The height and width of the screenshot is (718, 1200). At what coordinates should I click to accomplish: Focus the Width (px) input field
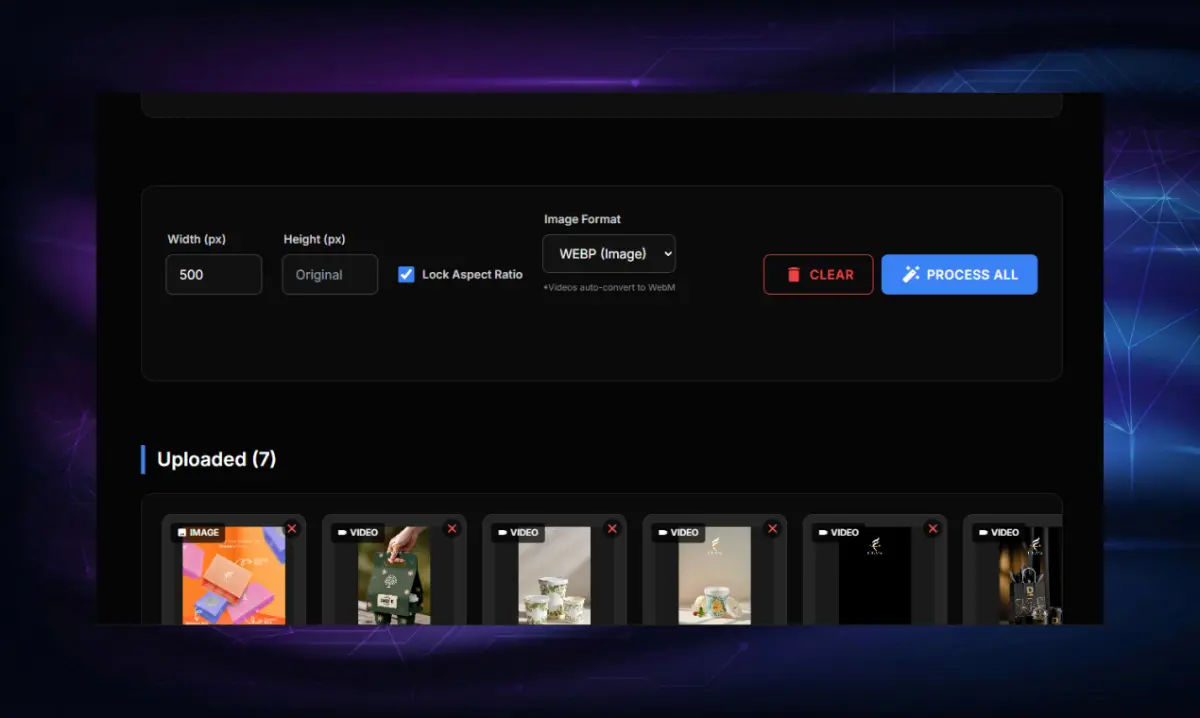pos(214,274)
